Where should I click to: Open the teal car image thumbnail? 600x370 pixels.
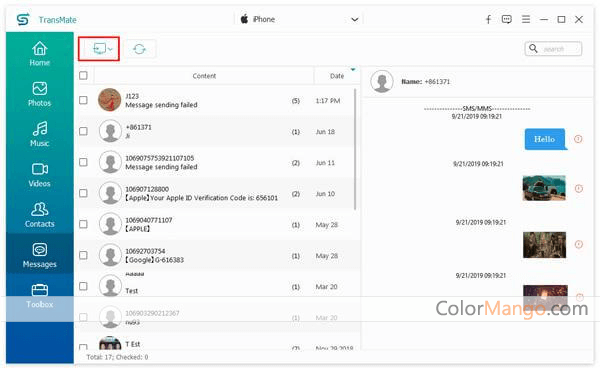click(x=544, y=188)
